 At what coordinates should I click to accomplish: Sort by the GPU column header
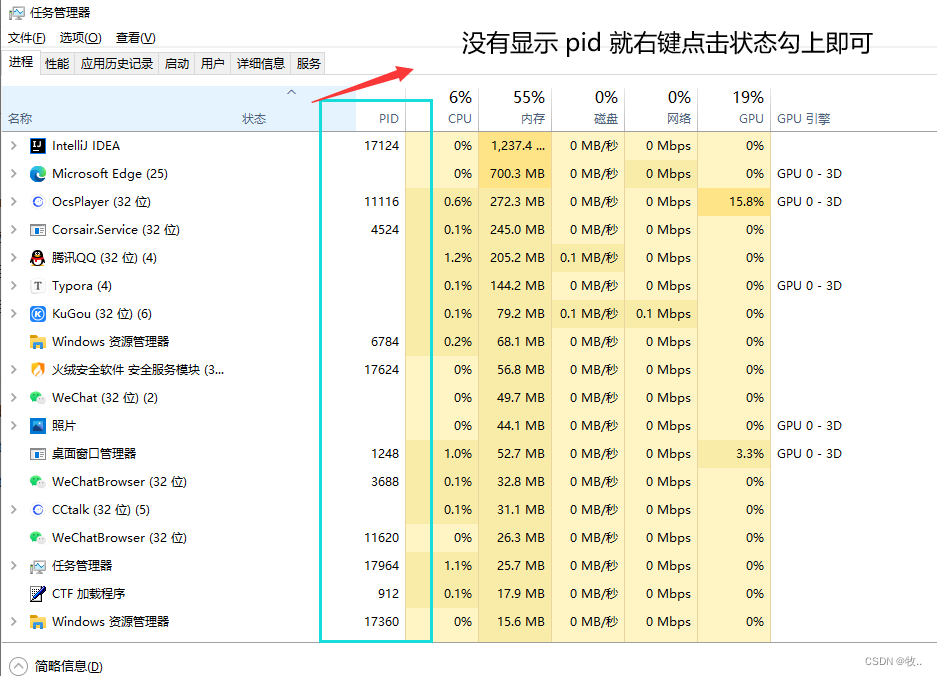[x=751, y=119]
